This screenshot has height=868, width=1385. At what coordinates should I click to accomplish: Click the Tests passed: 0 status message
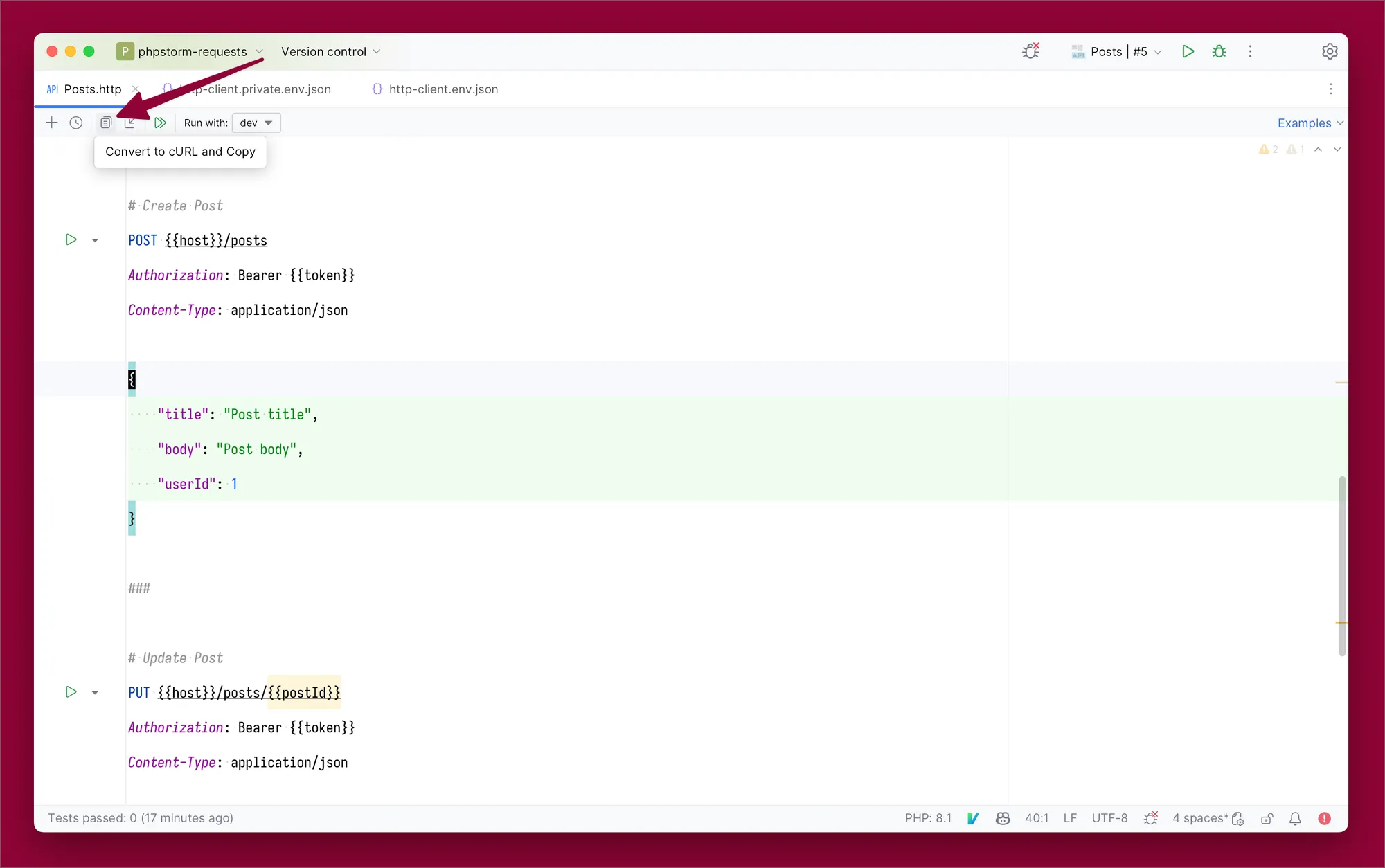tap(141, 818)
